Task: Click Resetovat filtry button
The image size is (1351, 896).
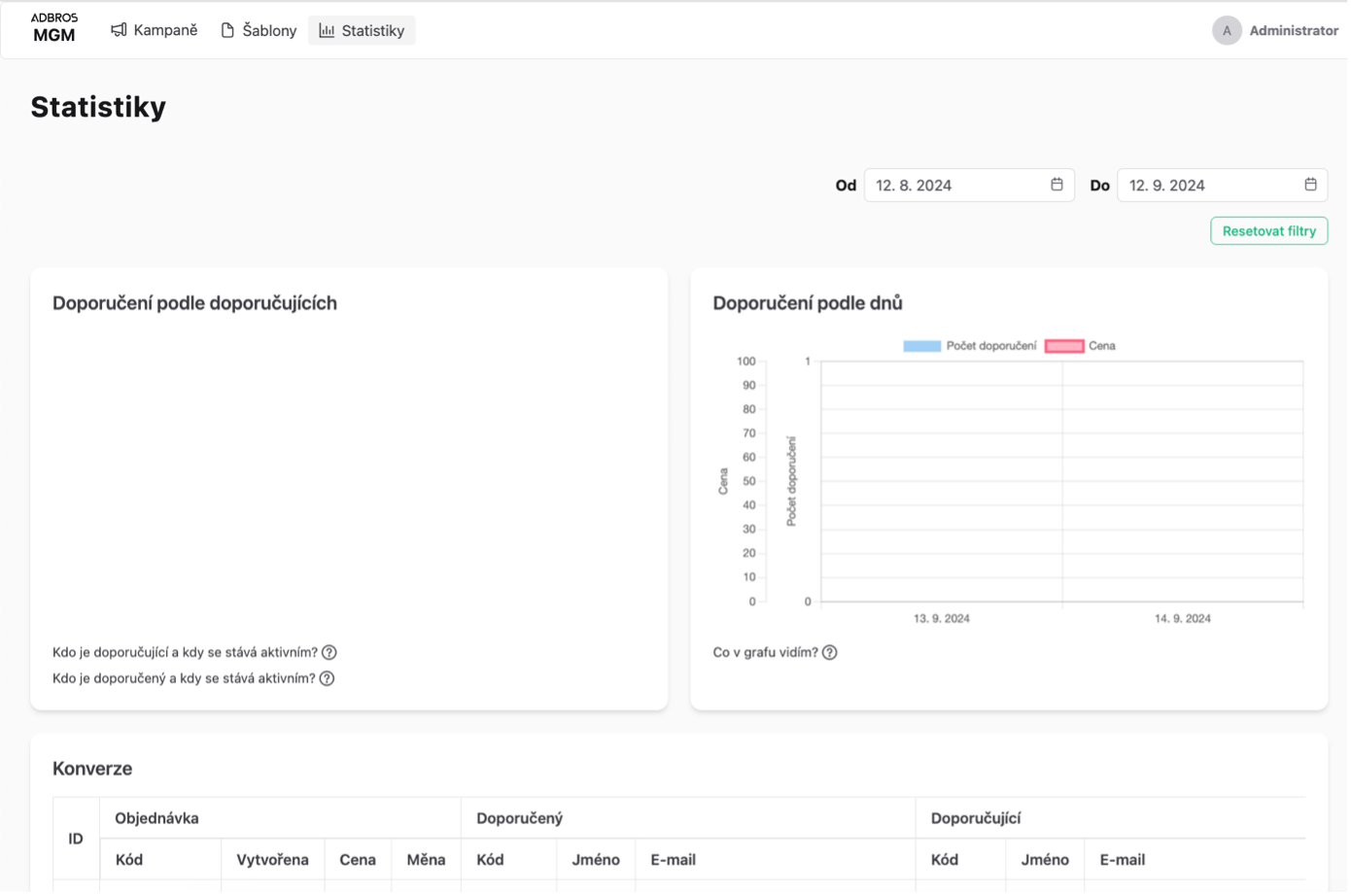Action: click(x=1269, y=231)
